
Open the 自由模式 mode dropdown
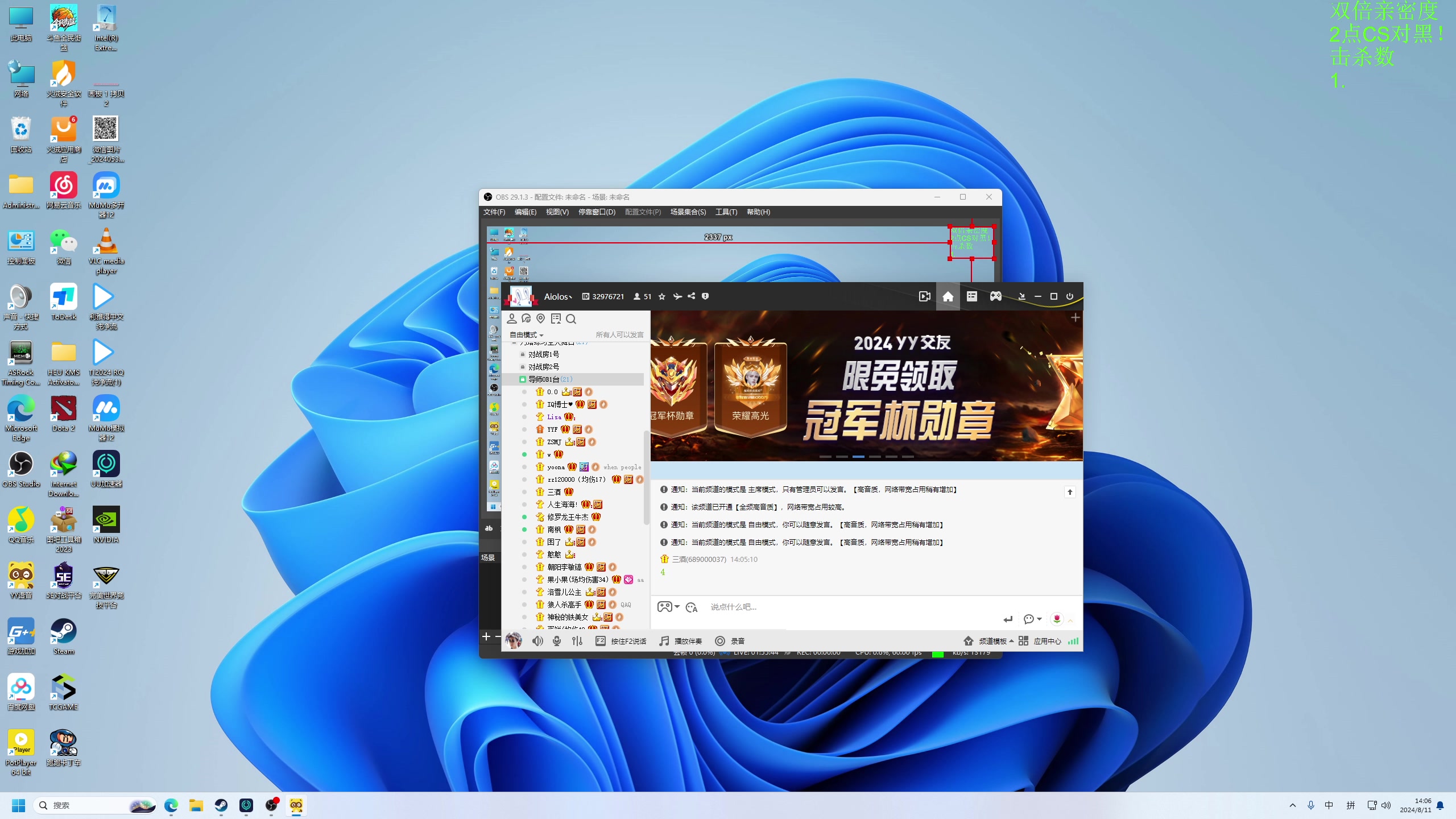(526, 335)
